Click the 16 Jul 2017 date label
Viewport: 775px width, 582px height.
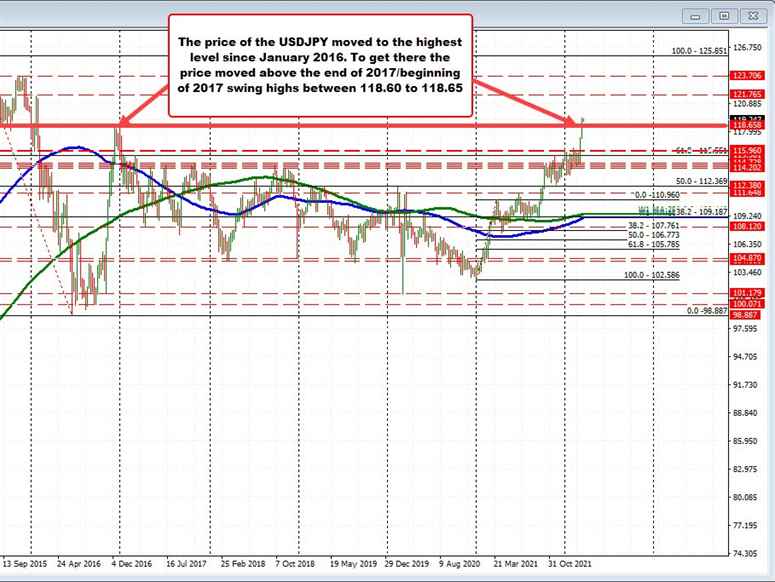tap(186, 564)
